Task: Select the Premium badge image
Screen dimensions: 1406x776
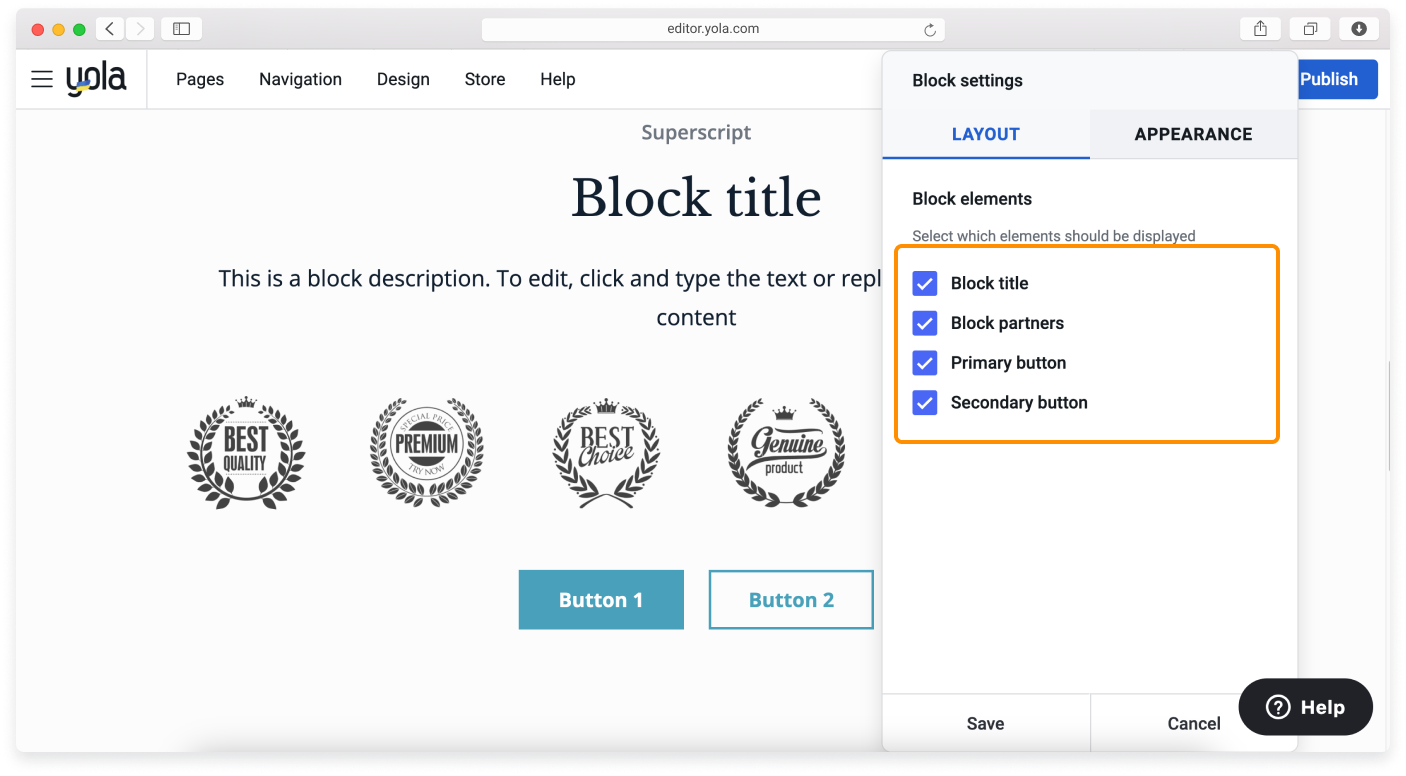Action: click(427, 451)
